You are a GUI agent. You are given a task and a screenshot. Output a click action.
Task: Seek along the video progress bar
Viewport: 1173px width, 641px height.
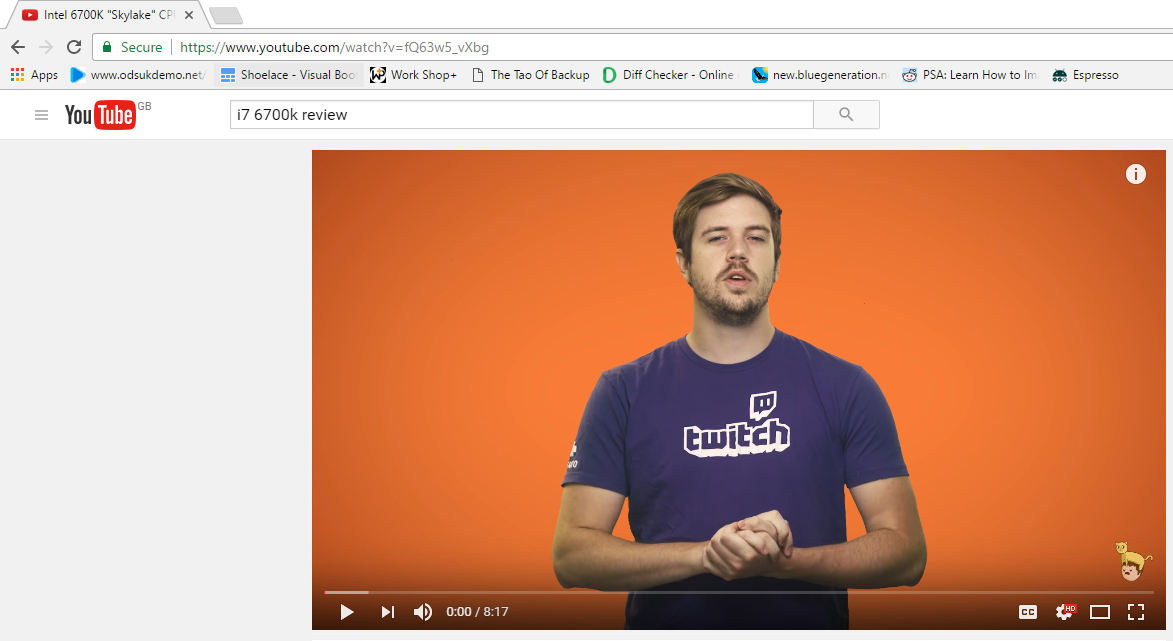739,592
